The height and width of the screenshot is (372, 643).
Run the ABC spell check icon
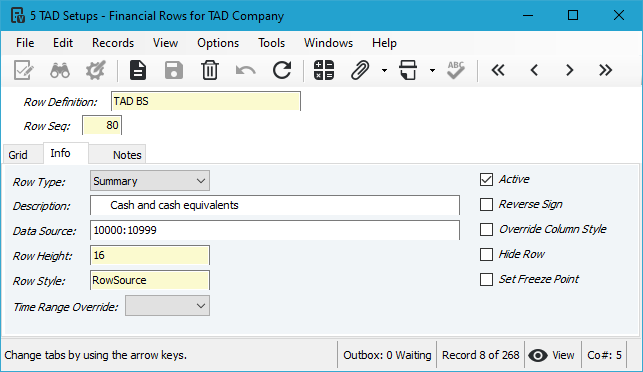click(456, 70)
